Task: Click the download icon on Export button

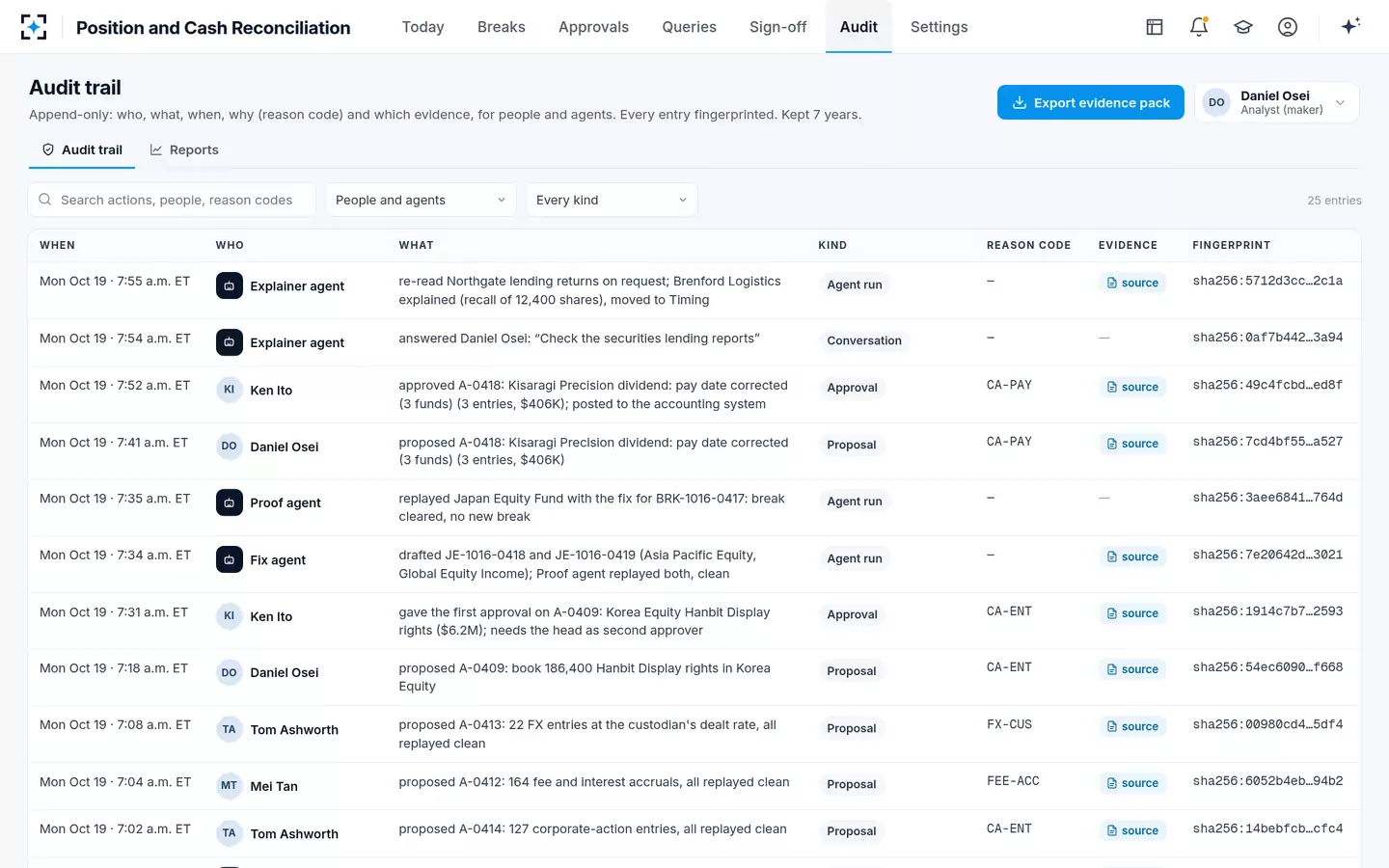Action: pyautogui.click(x=1019, y=102)
